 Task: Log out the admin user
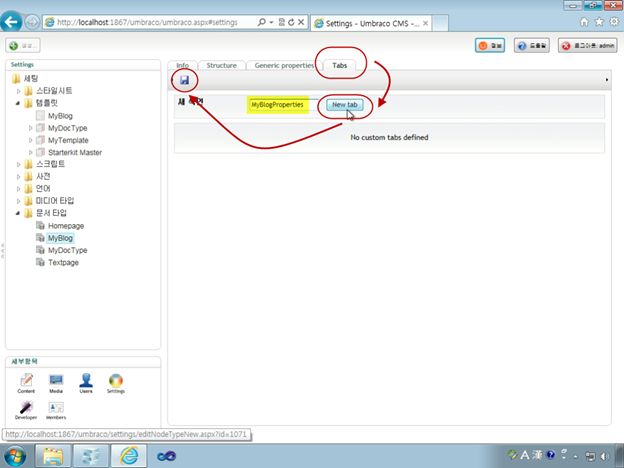click(x=587, y=46)
